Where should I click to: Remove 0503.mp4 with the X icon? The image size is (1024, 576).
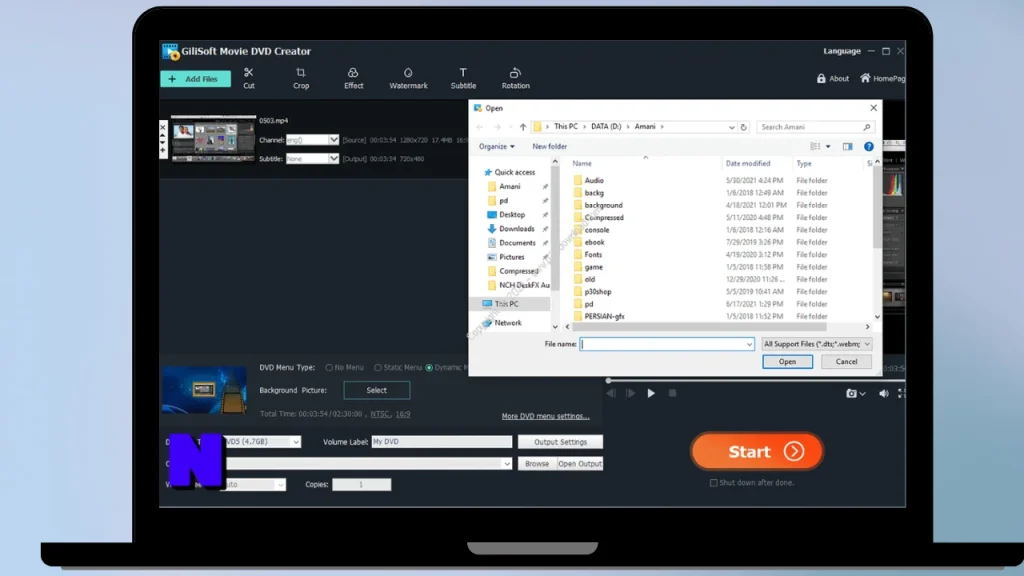[x=163, y=127]
